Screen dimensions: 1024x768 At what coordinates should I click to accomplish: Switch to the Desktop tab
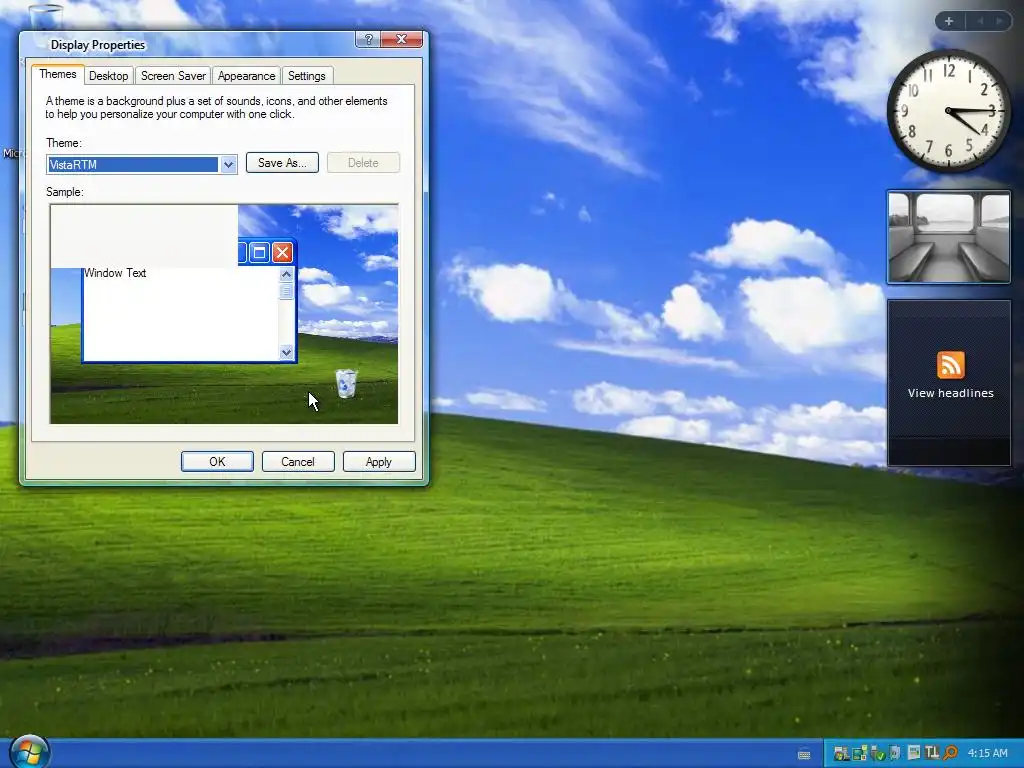[x=108, y=76]
